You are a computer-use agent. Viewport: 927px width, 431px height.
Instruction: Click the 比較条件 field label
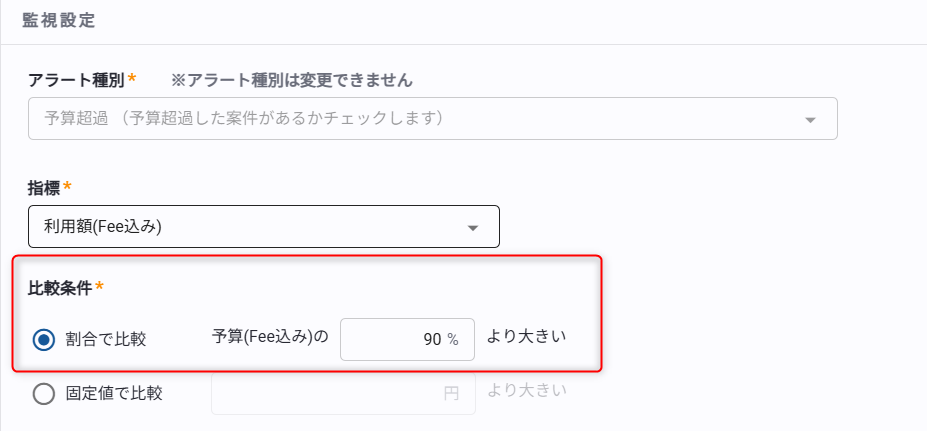point(60,288)
